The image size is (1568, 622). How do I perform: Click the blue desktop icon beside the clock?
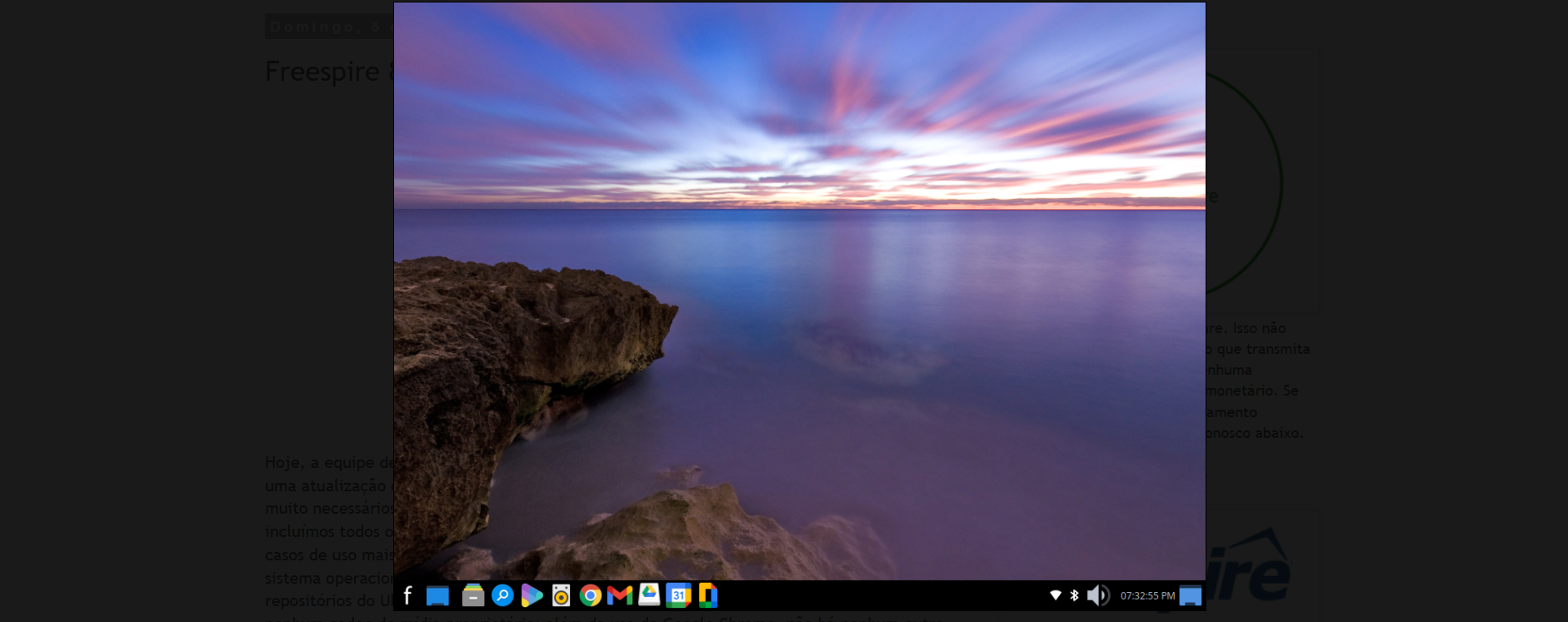pyautogui.click(x=1191, y=595)
